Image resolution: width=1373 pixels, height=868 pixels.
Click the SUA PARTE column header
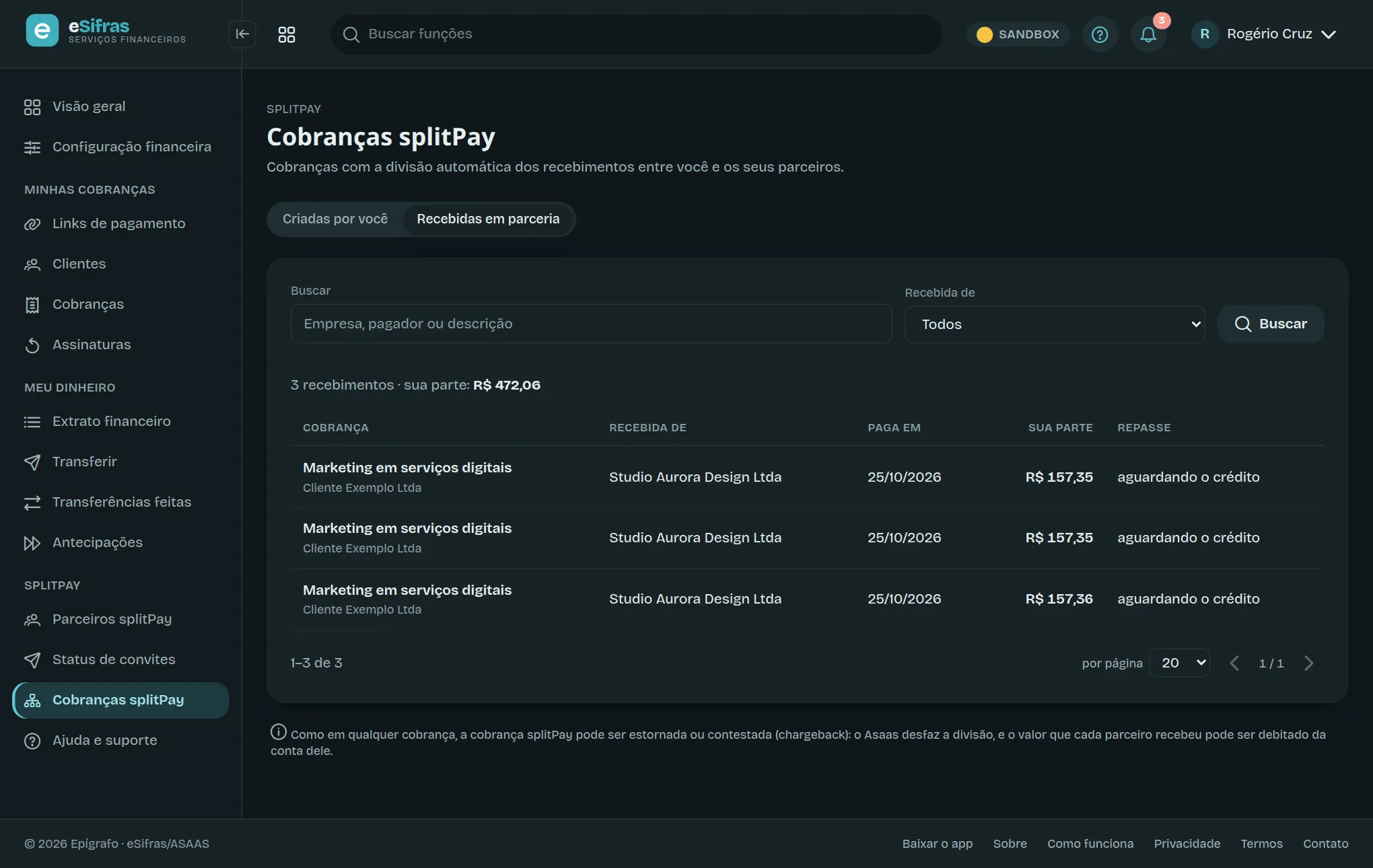click(1060, 428)
